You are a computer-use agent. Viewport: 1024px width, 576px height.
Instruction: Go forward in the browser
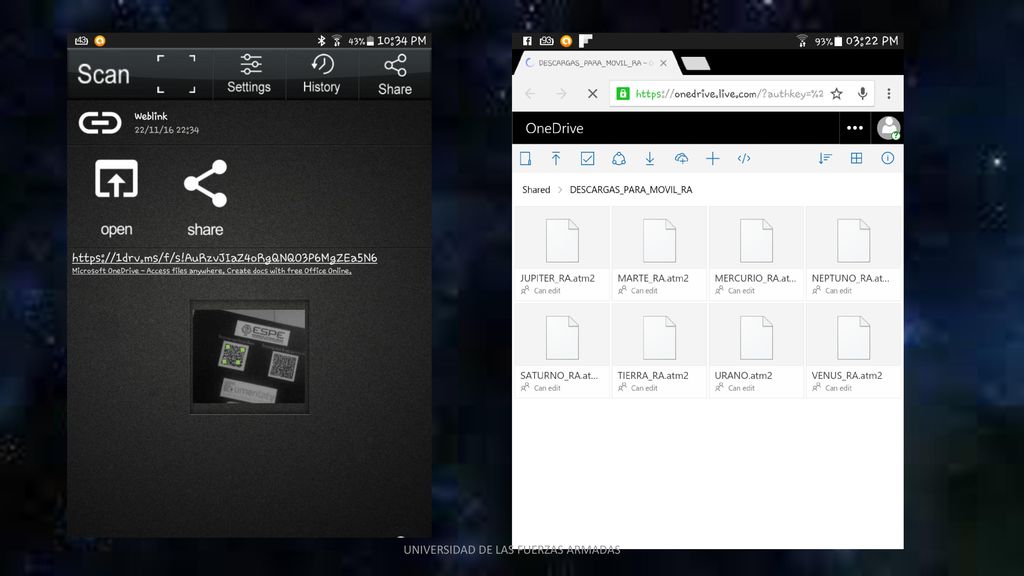561,94
